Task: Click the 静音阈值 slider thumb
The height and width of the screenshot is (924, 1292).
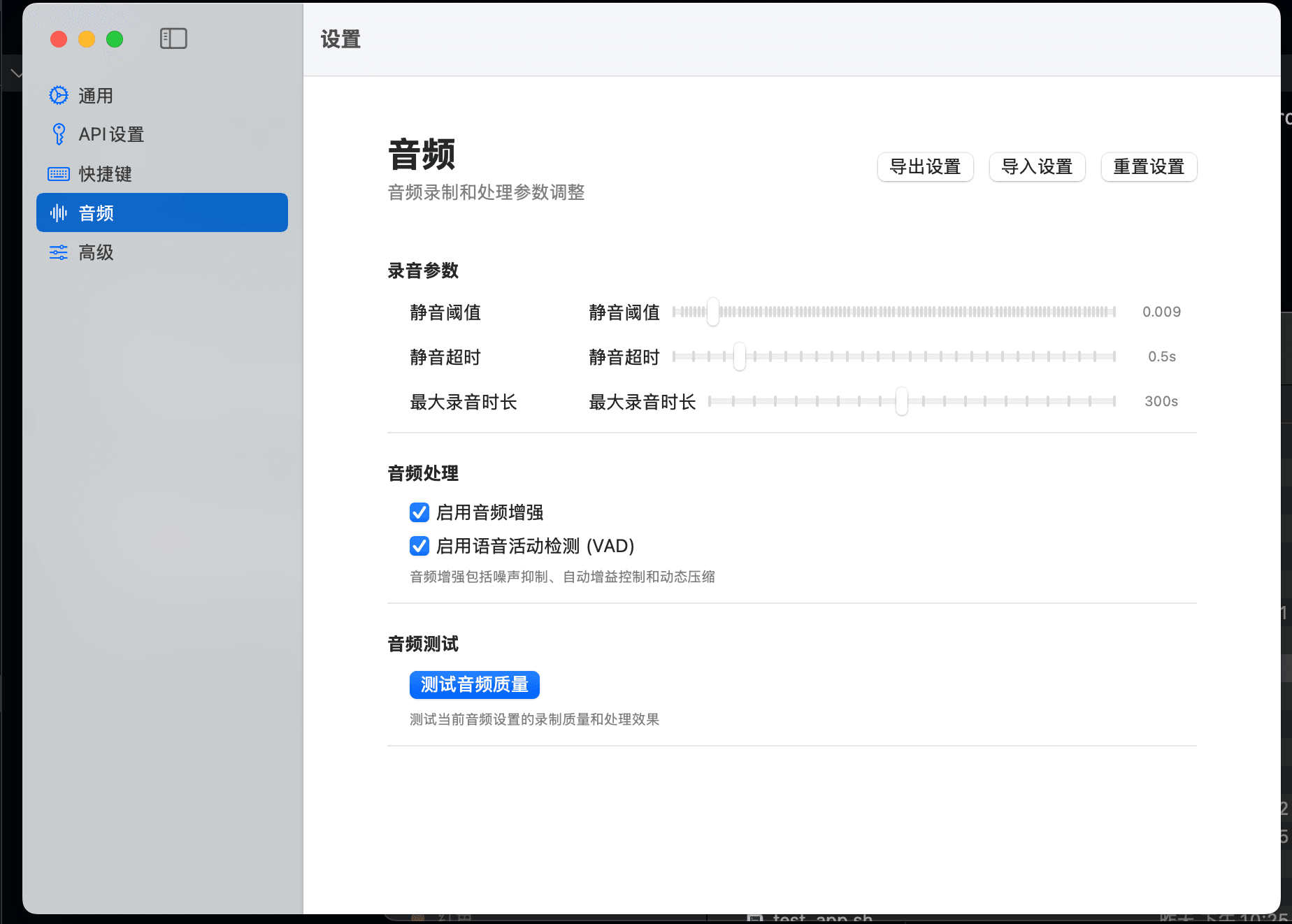Action: [x=713, y=312]
